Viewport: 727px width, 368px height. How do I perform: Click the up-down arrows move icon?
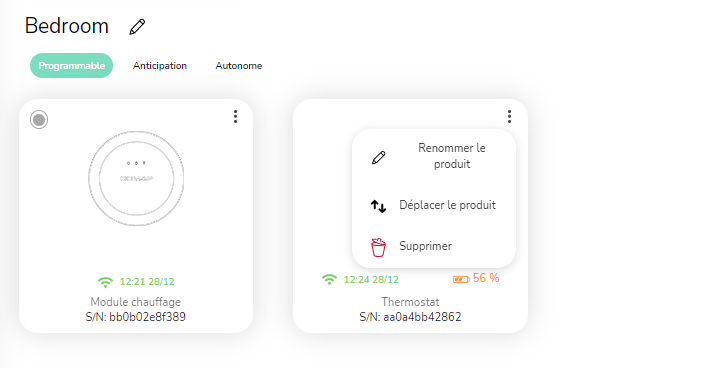(x=378, y=205)
